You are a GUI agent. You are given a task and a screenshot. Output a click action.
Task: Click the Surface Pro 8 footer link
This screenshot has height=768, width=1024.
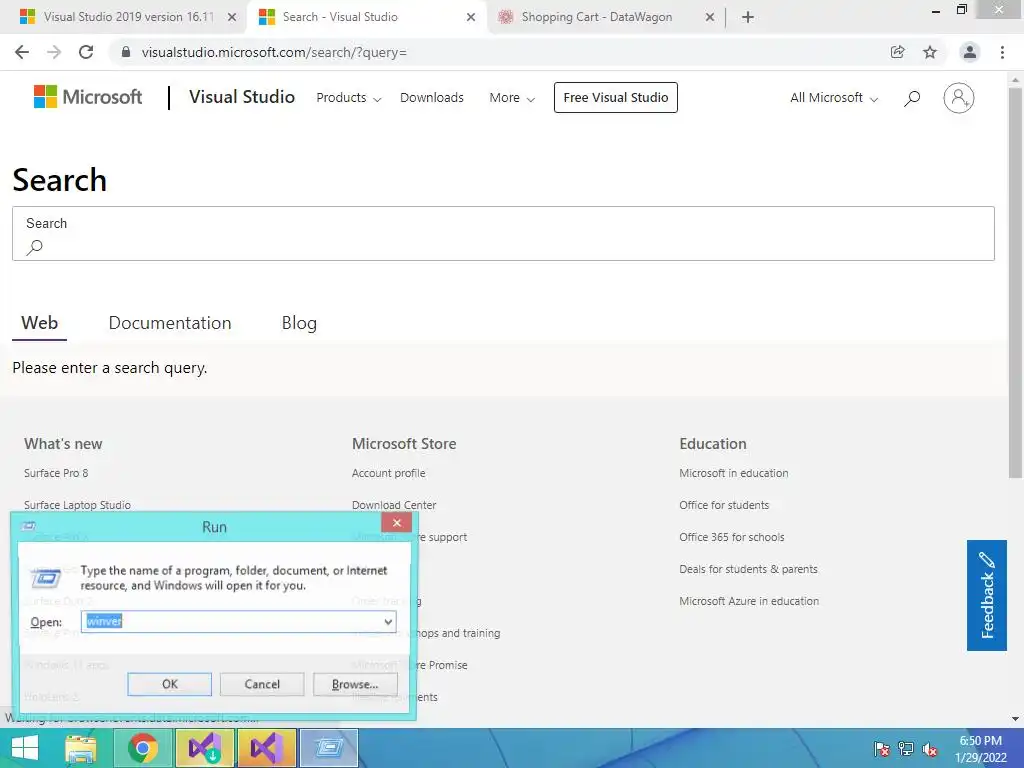pos(56,473)
